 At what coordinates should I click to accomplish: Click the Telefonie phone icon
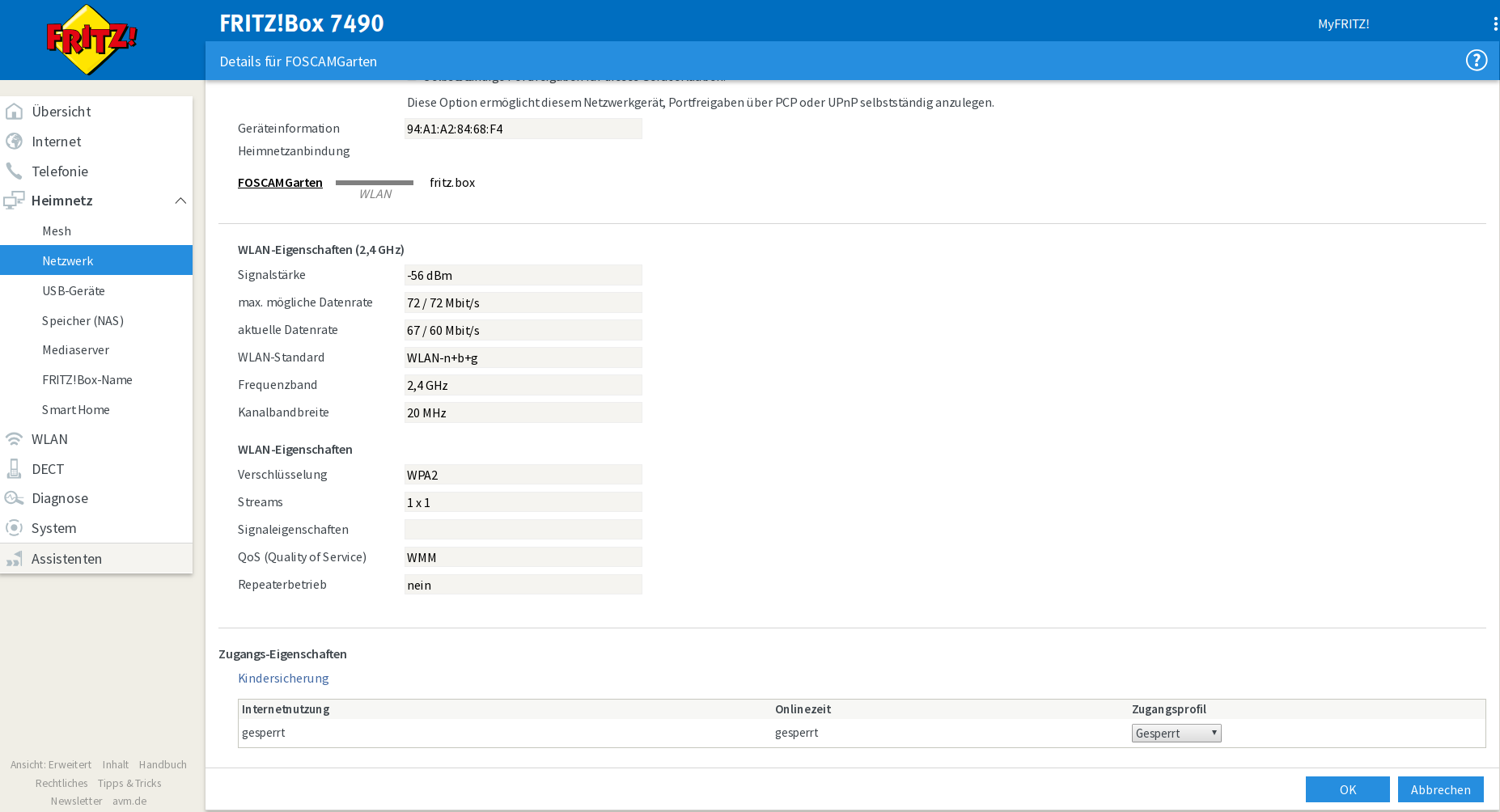click(14, 171)
